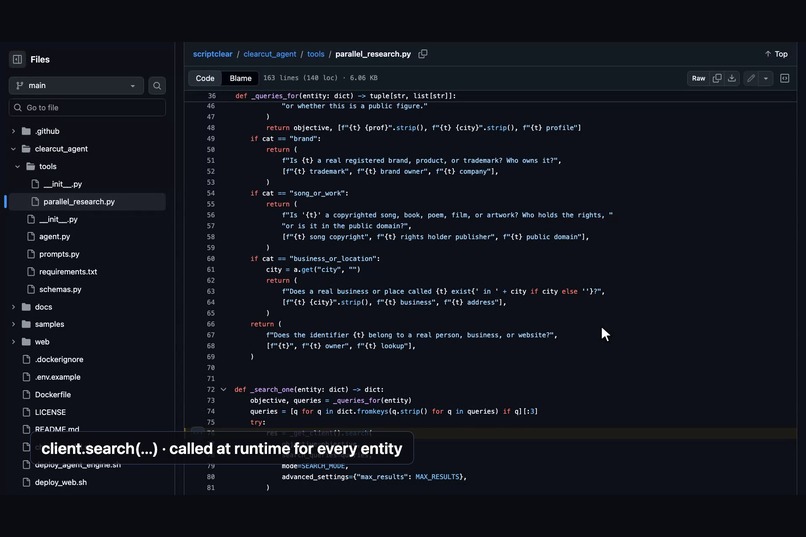Open symbols panel icon
The image size is (806, 537).
(784, 78)
